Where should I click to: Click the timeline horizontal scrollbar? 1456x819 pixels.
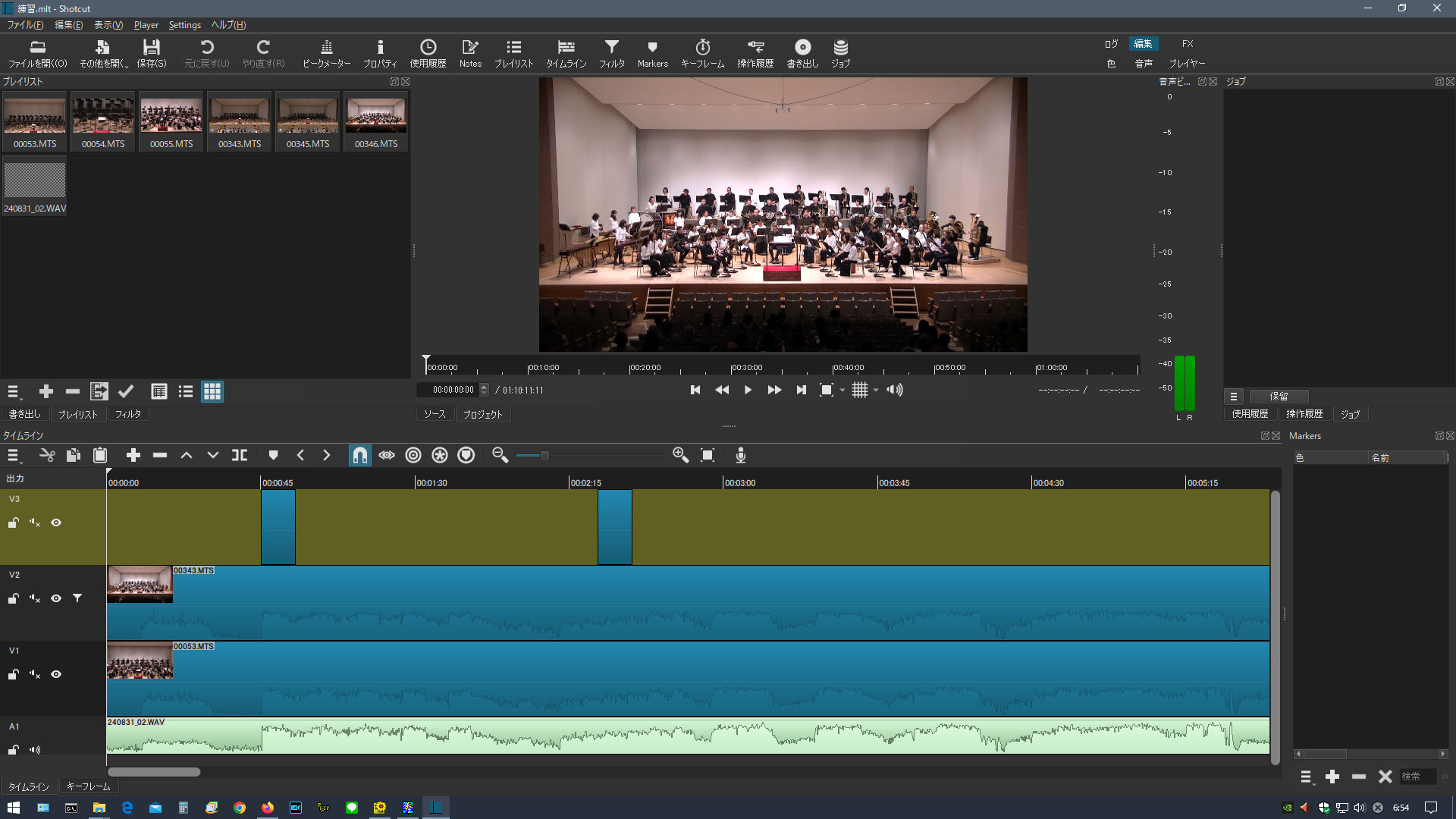tap(154, 772)
